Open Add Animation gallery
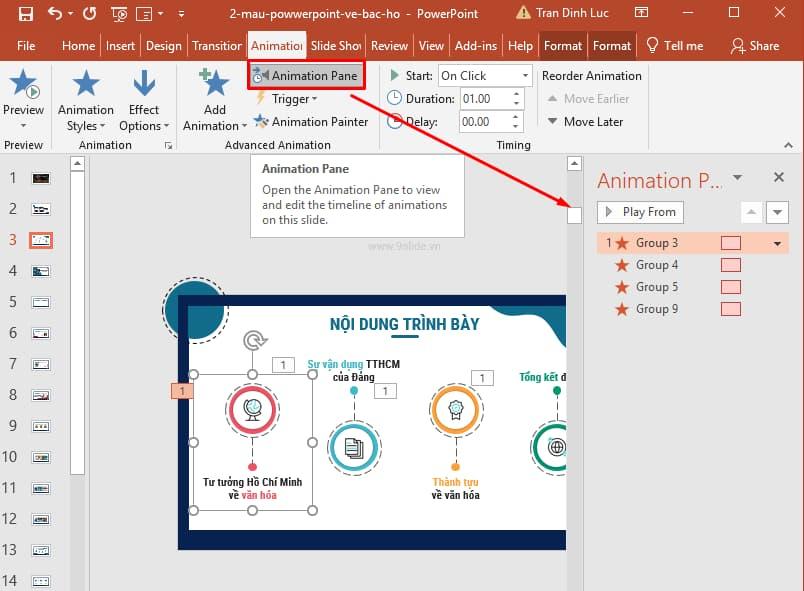Image resolution: width=804 pixels, height=591 pixels. [x=213, y=100]
